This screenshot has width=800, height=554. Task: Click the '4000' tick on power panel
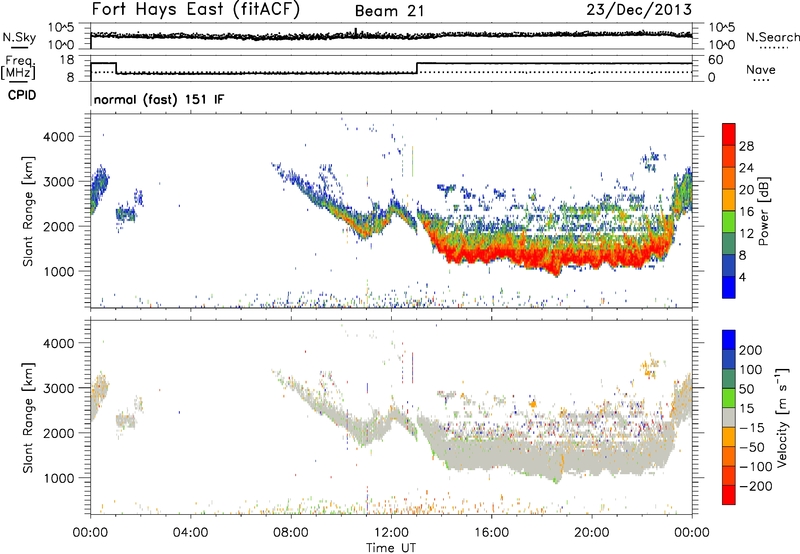[59, 137]
